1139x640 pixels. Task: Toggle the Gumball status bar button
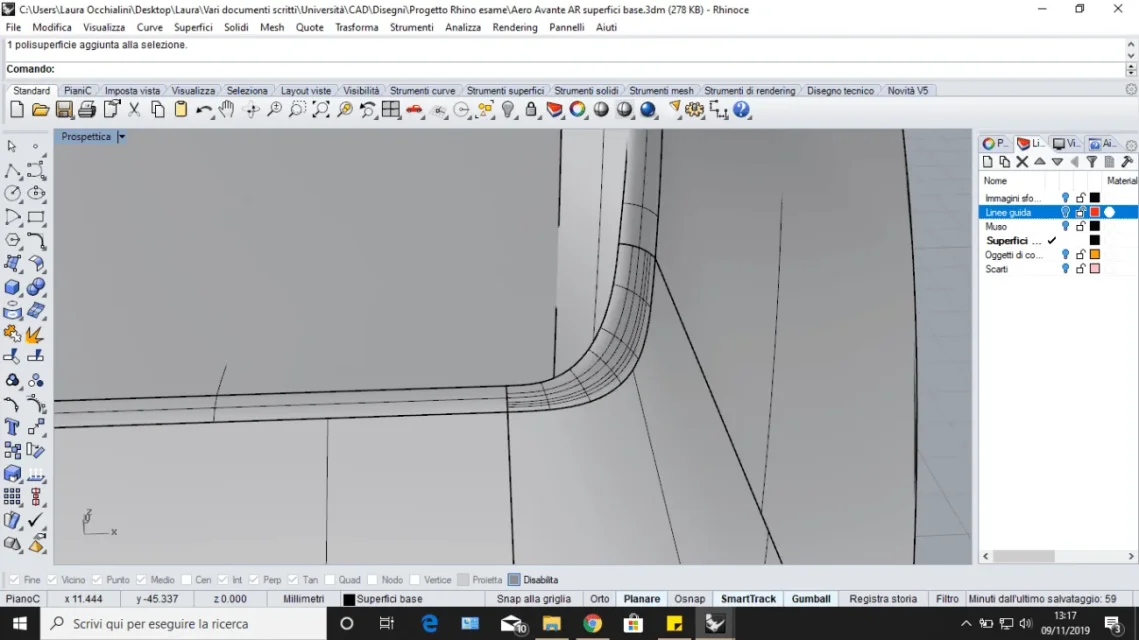click(x=811, y=599)
